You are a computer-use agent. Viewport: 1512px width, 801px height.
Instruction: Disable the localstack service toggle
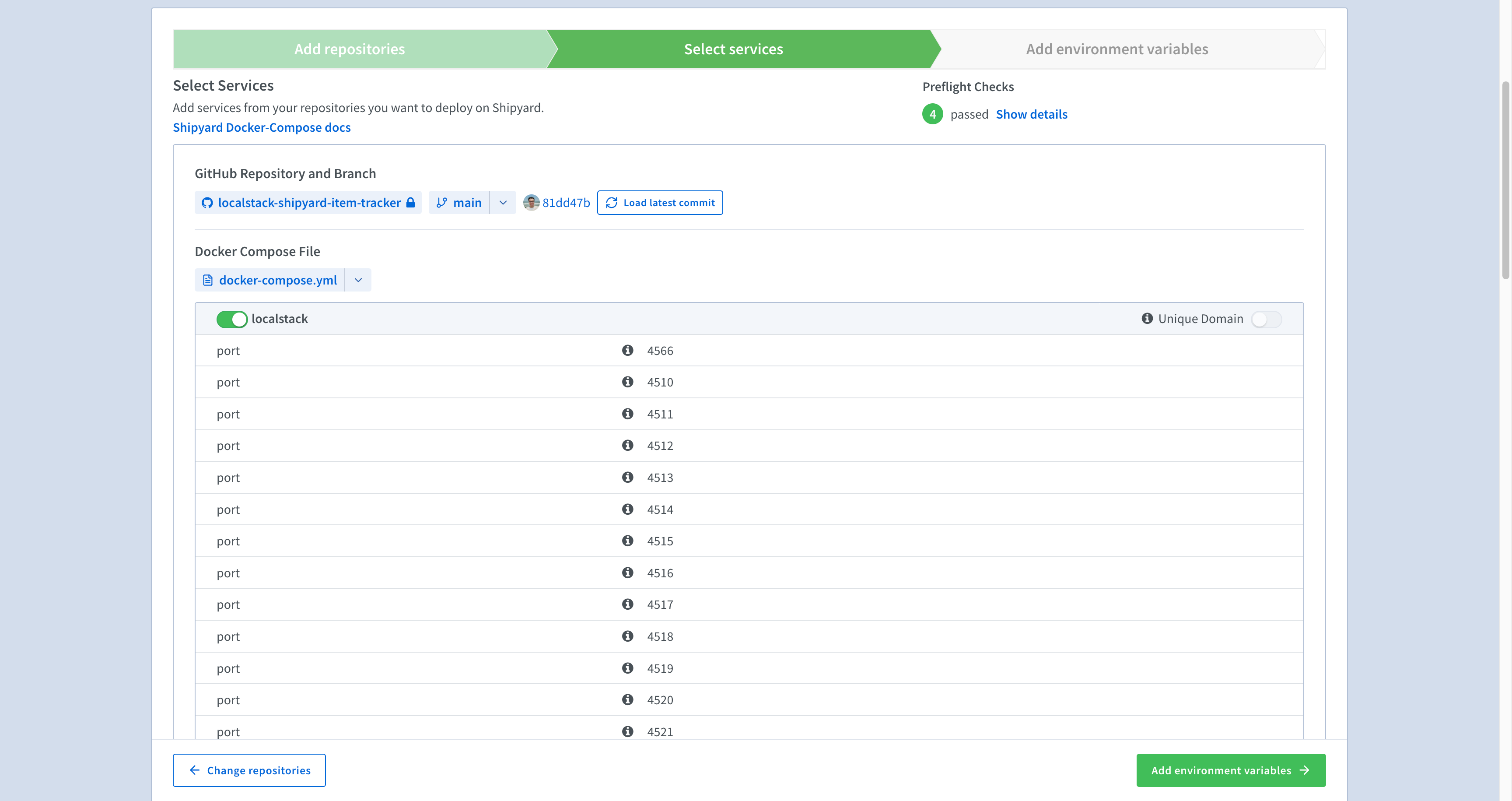click(x=232, y=319)
